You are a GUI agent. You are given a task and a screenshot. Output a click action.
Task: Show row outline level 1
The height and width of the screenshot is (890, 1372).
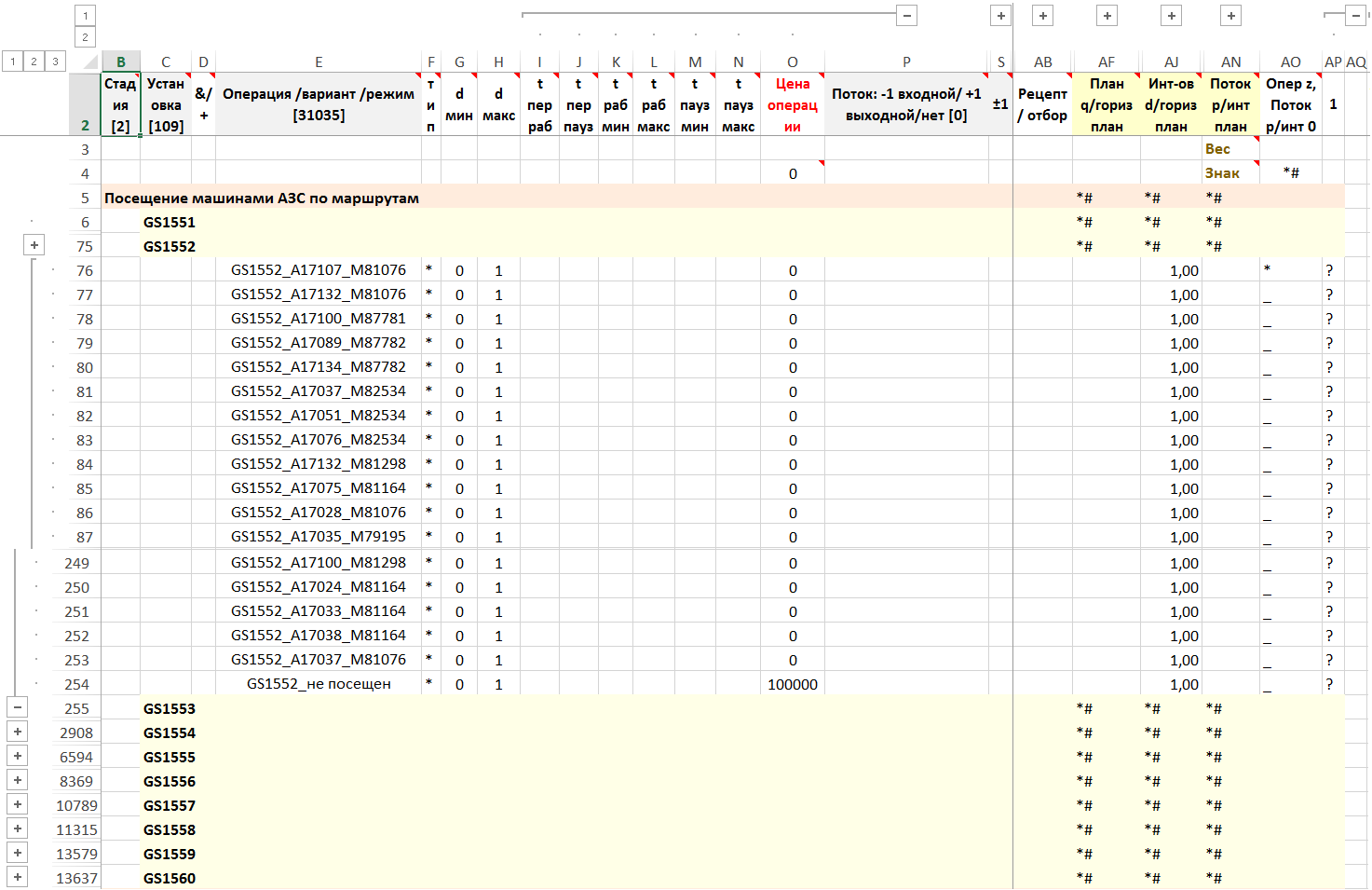click(x=13, y=62)
